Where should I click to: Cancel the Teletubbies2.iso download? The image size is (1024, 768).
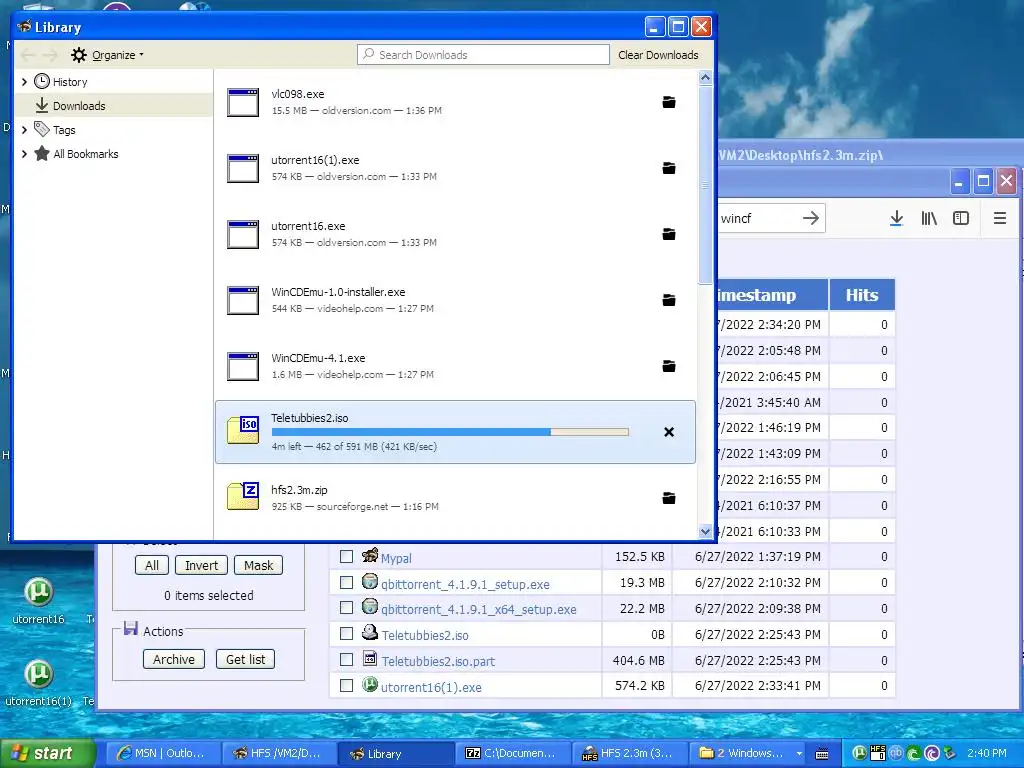669,432
